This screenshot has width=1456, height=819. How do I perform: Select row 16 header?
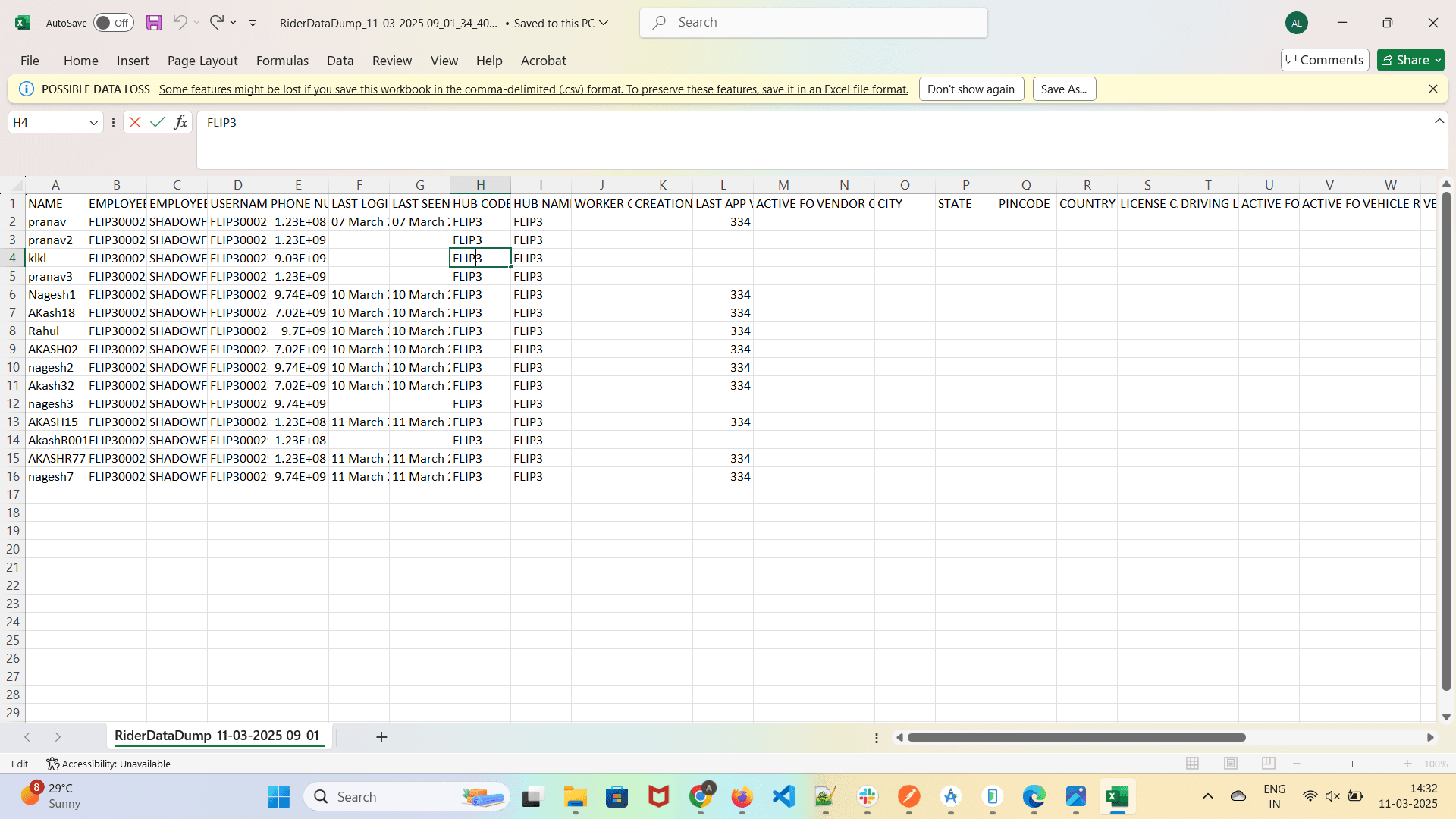(13, 476)
